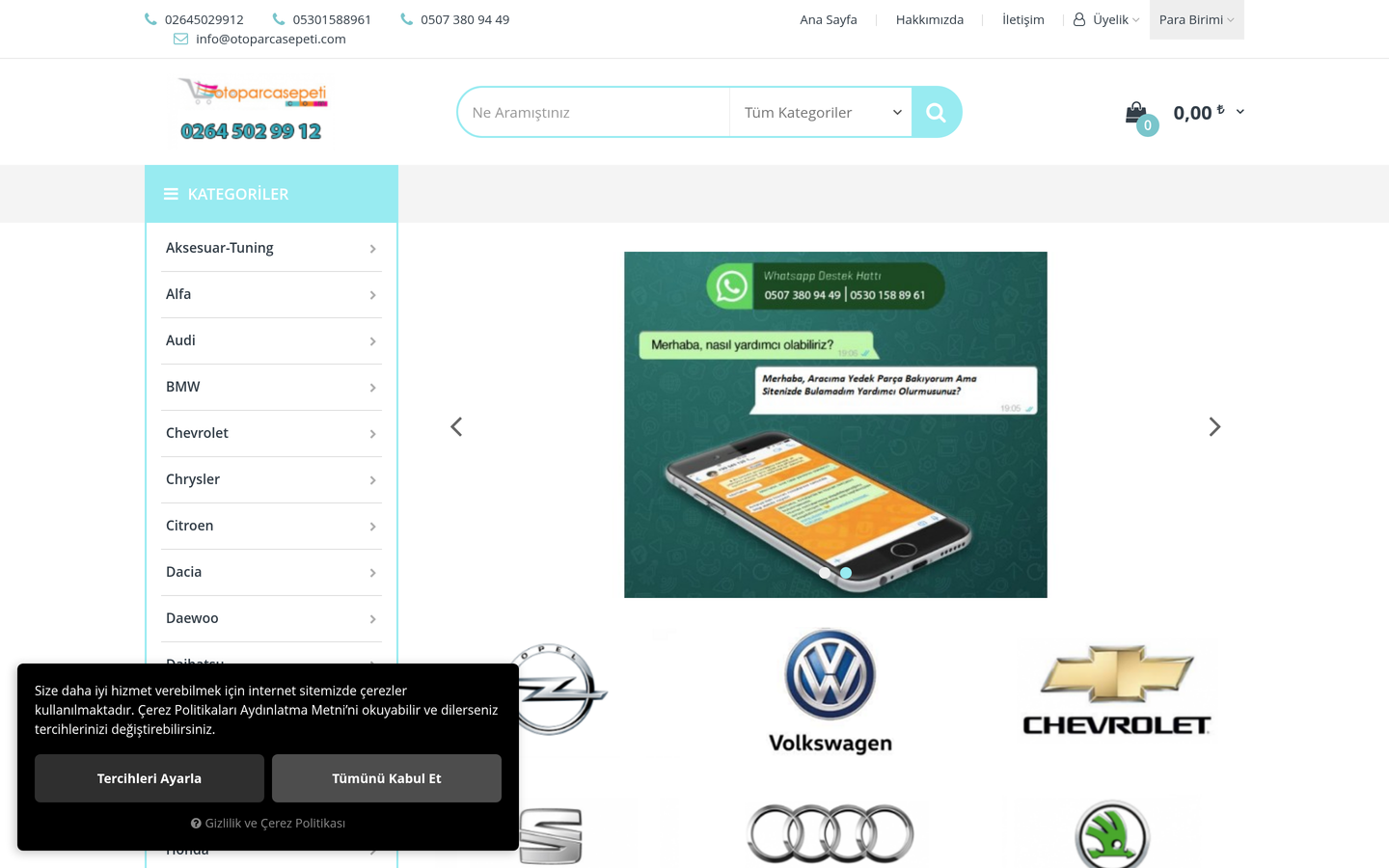Select the Chevrolet brand logo
Screen dimensions: 1389x868
1116,691
